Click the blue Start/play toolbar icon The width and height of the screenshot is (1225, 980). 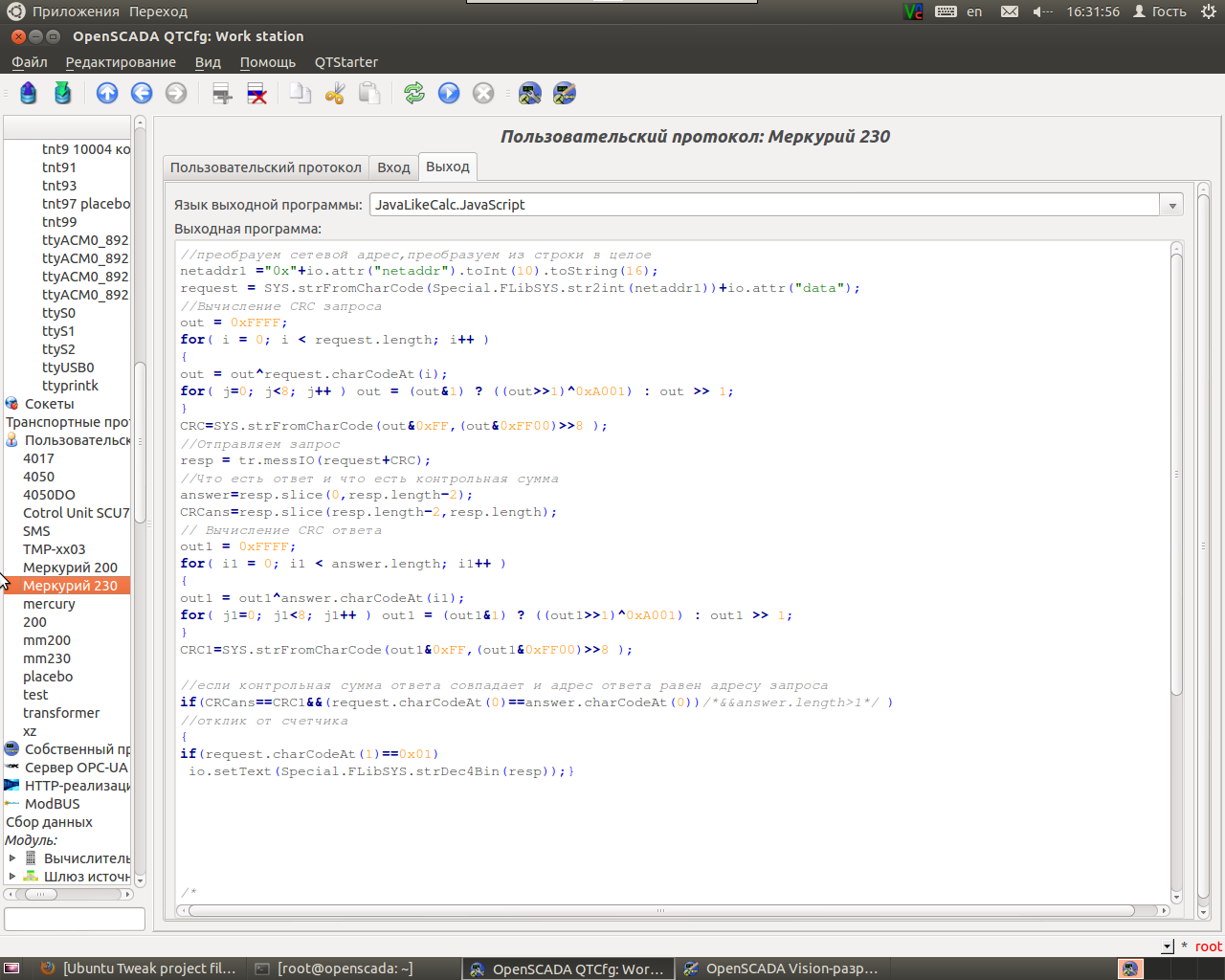tap(449, 93)
